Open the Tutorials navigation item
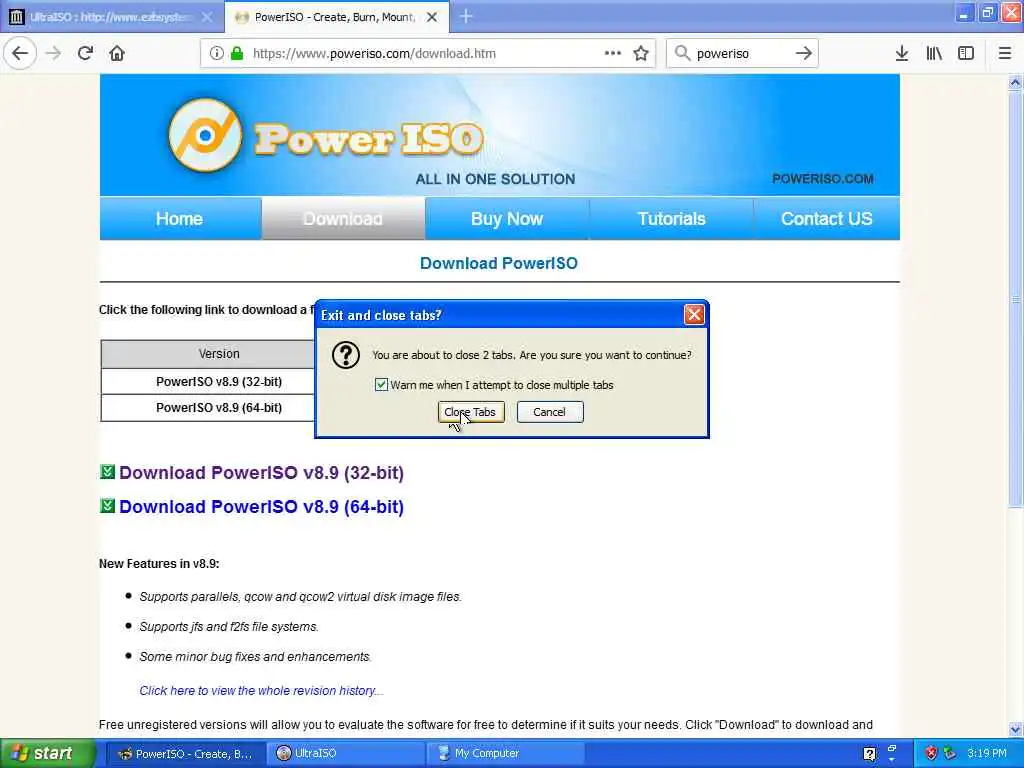 (671, 219)
